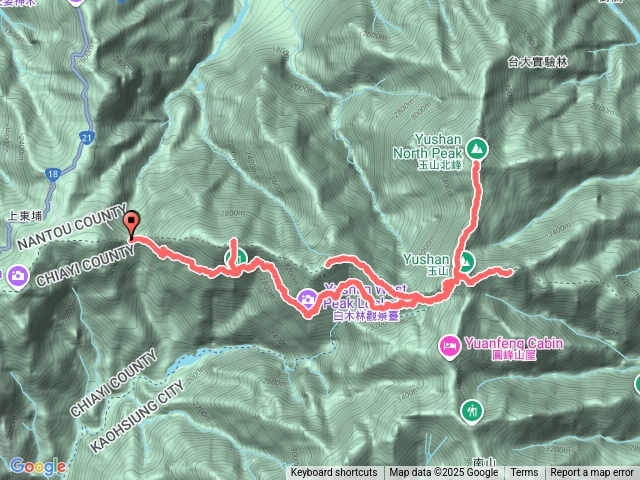Screen dimensions: 640x480
Task: Open Keyboard shortcuts
Action: [334, 473]
